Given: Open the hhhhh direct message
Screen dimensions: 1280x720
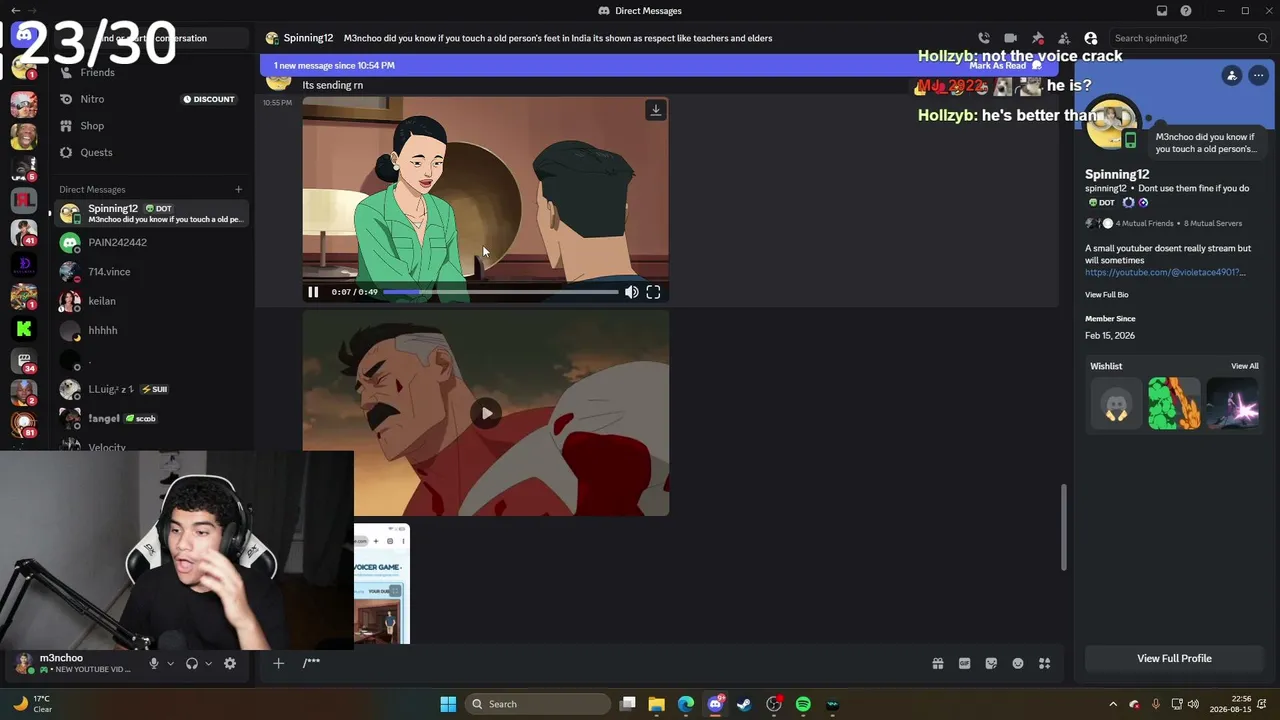Looking at the screenshot, I should [152, 330].
